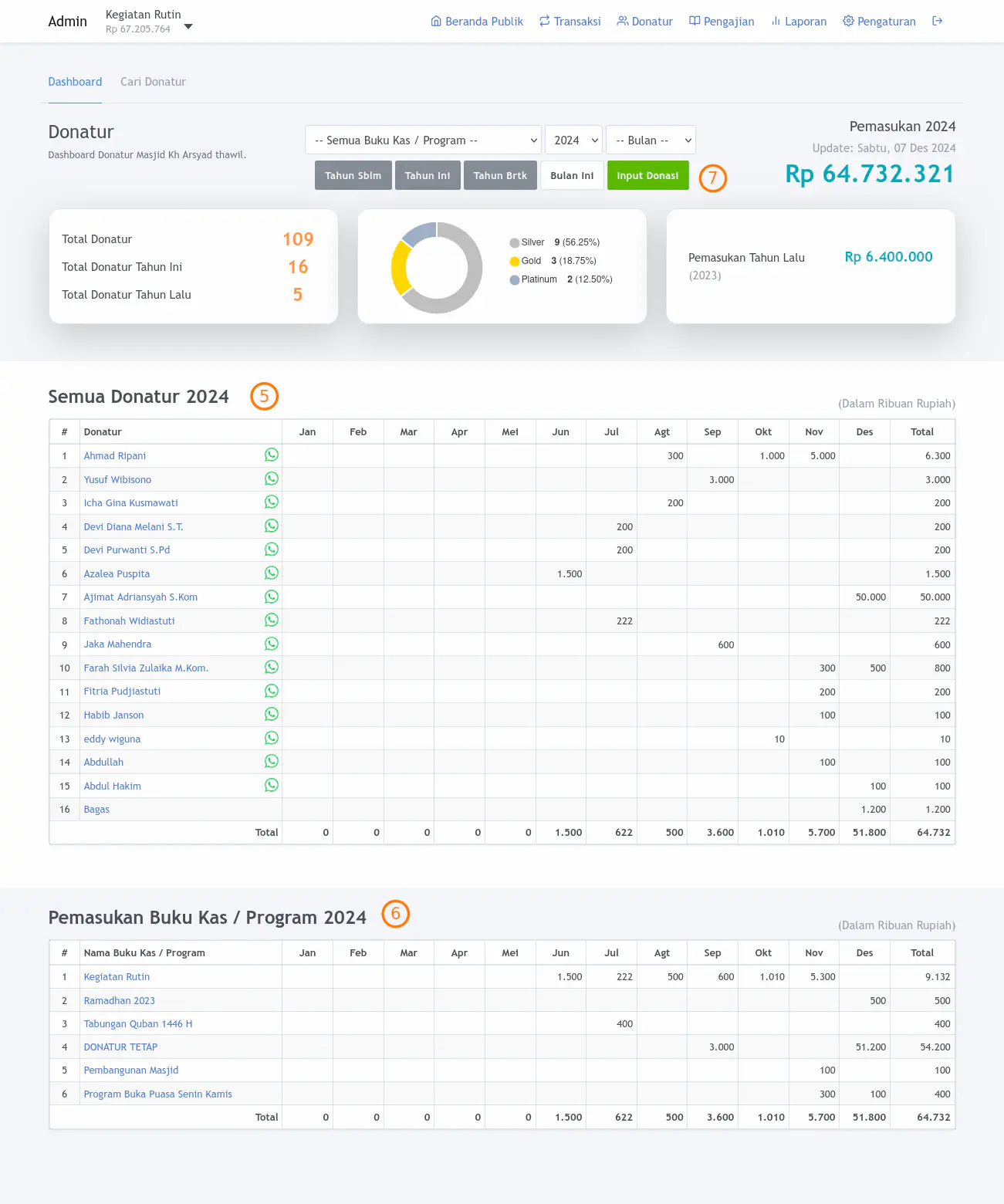Open the Semua Buku Kas / Program dropdown
The height and width of the screenshot is (1204, 1004).
coord(423,140)
